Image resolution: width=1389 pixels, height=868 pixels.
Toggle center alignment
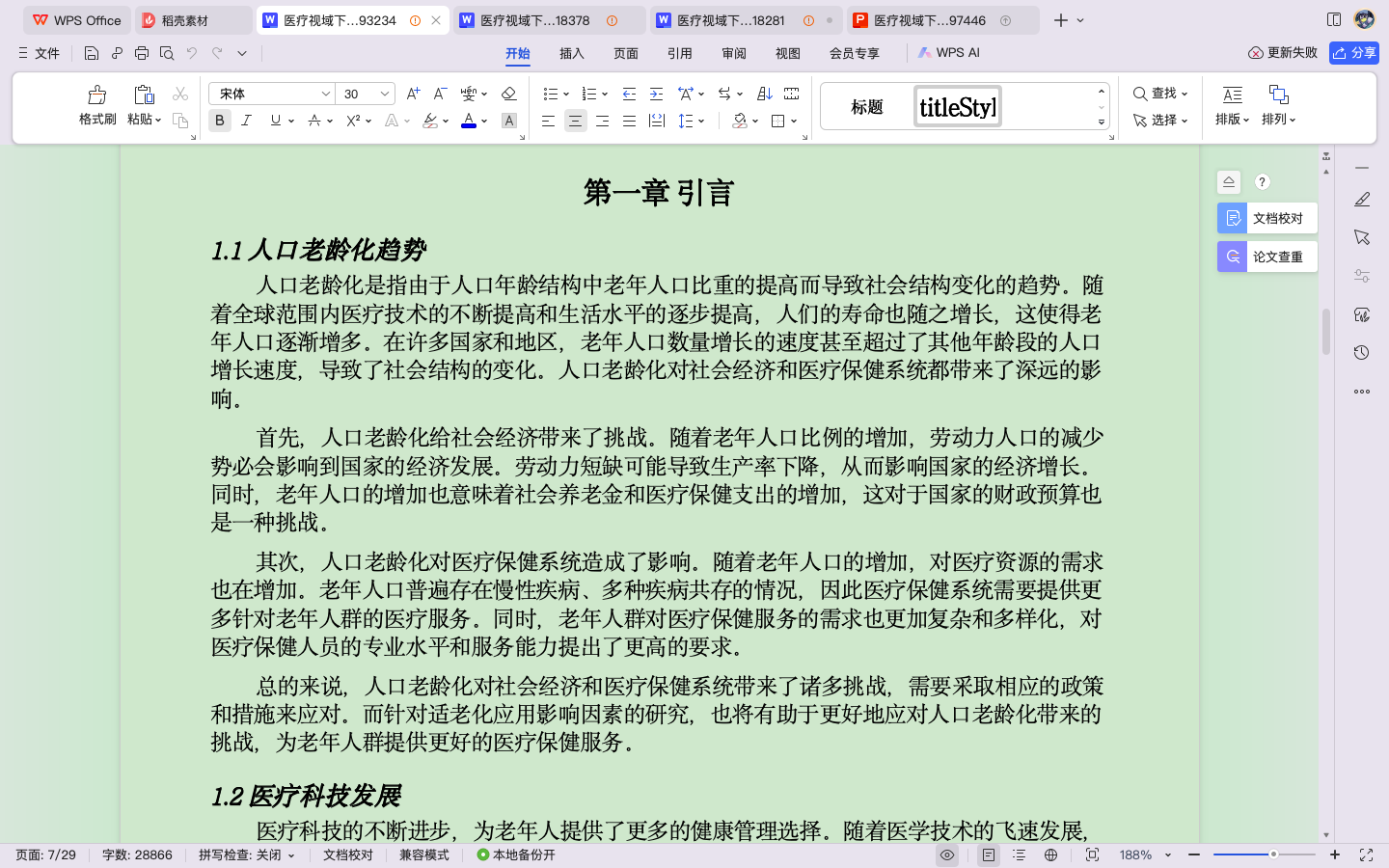(575, 121)
